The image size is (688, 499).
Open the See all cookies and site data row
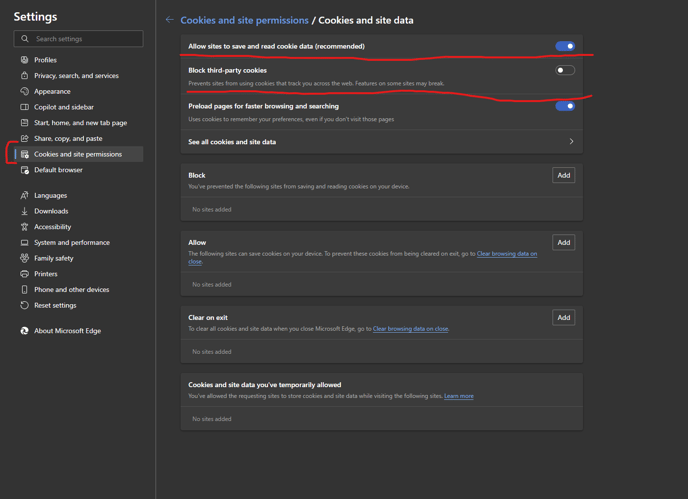382,141
